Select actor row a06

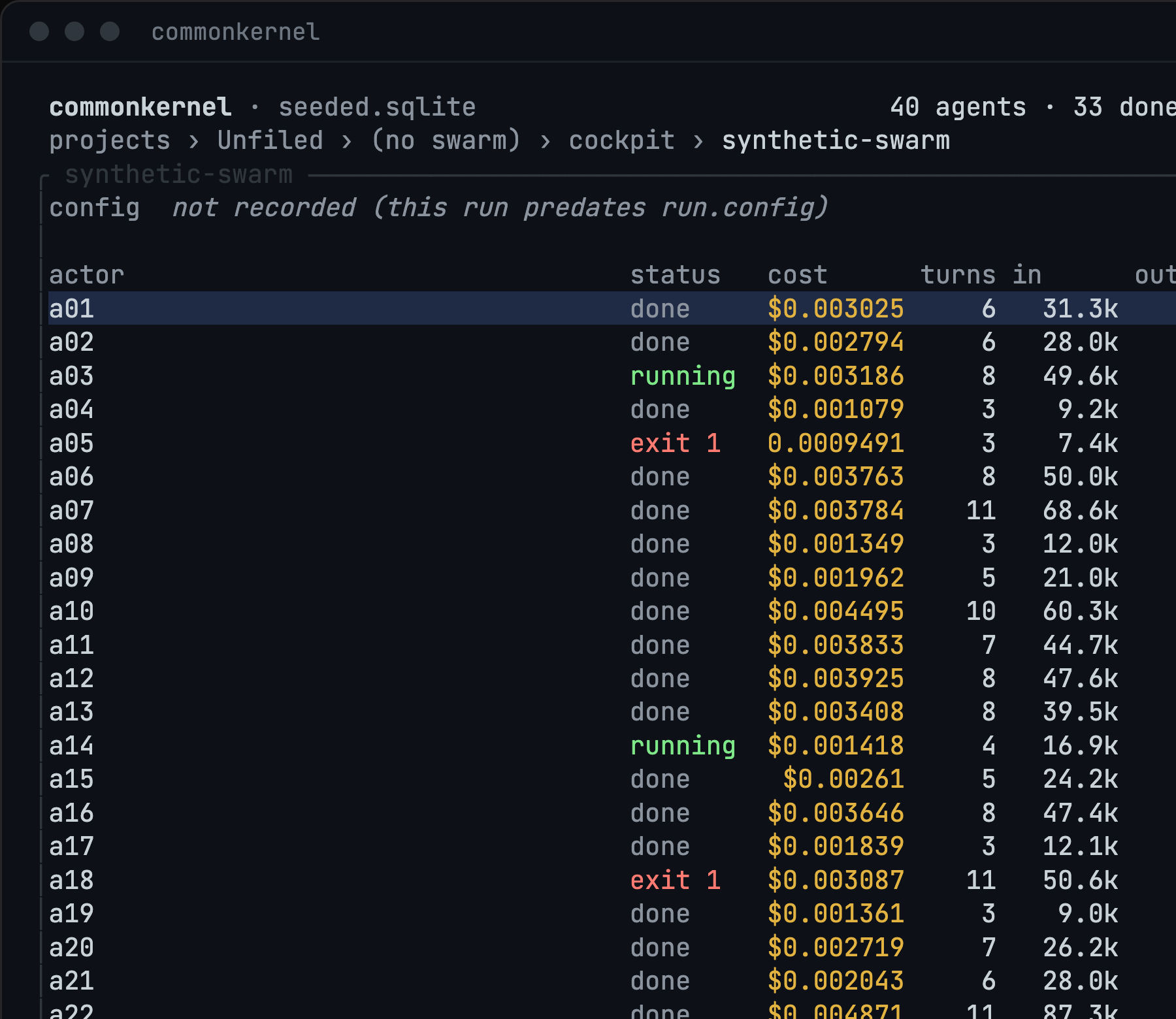(612, 477)
